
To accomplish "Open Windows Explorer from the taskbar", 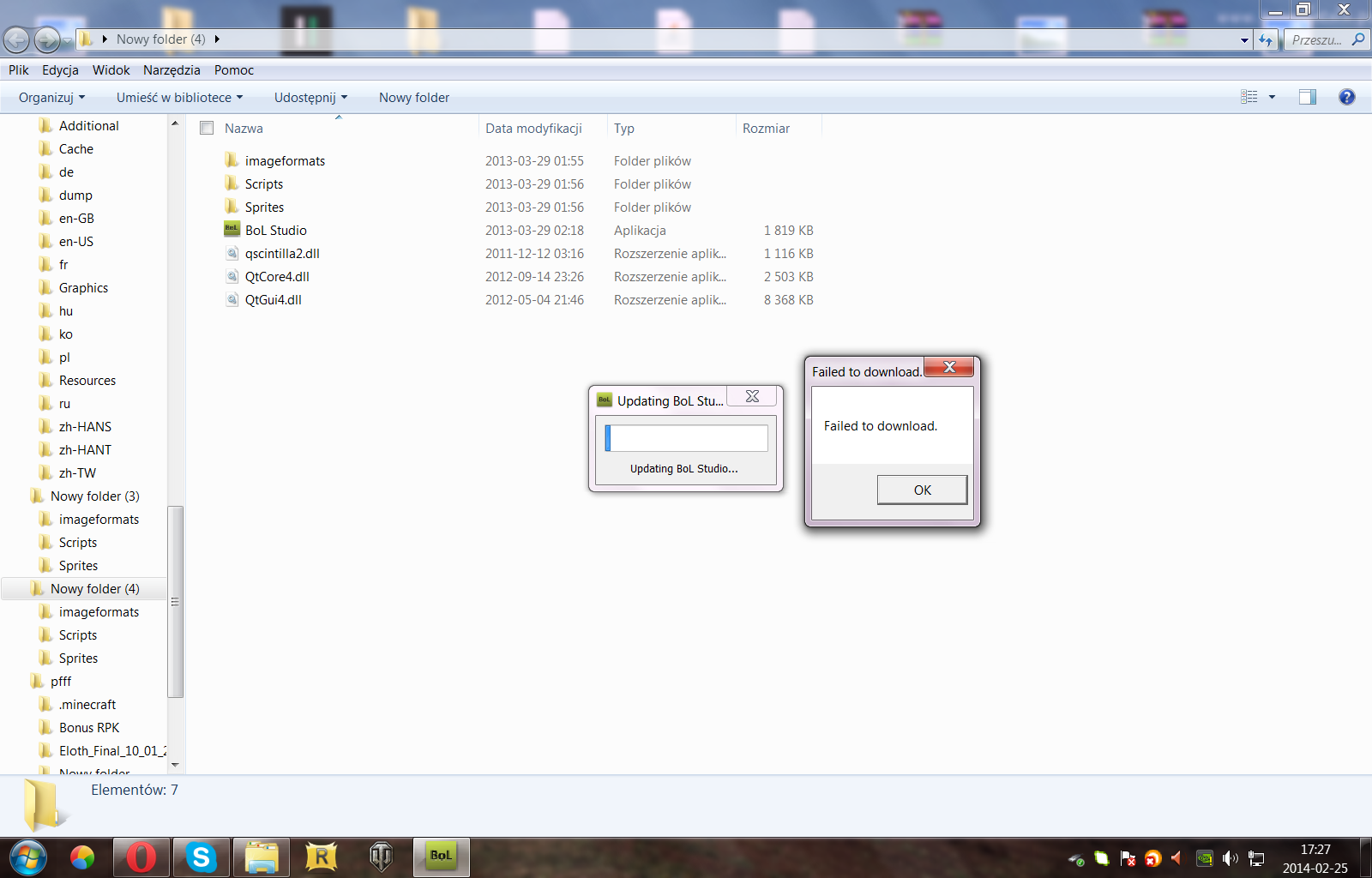I will 262,857.
